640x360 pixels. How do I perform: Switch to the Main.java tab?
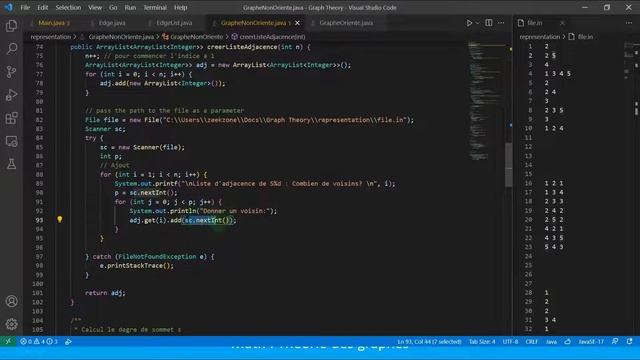tap(52, 23)
